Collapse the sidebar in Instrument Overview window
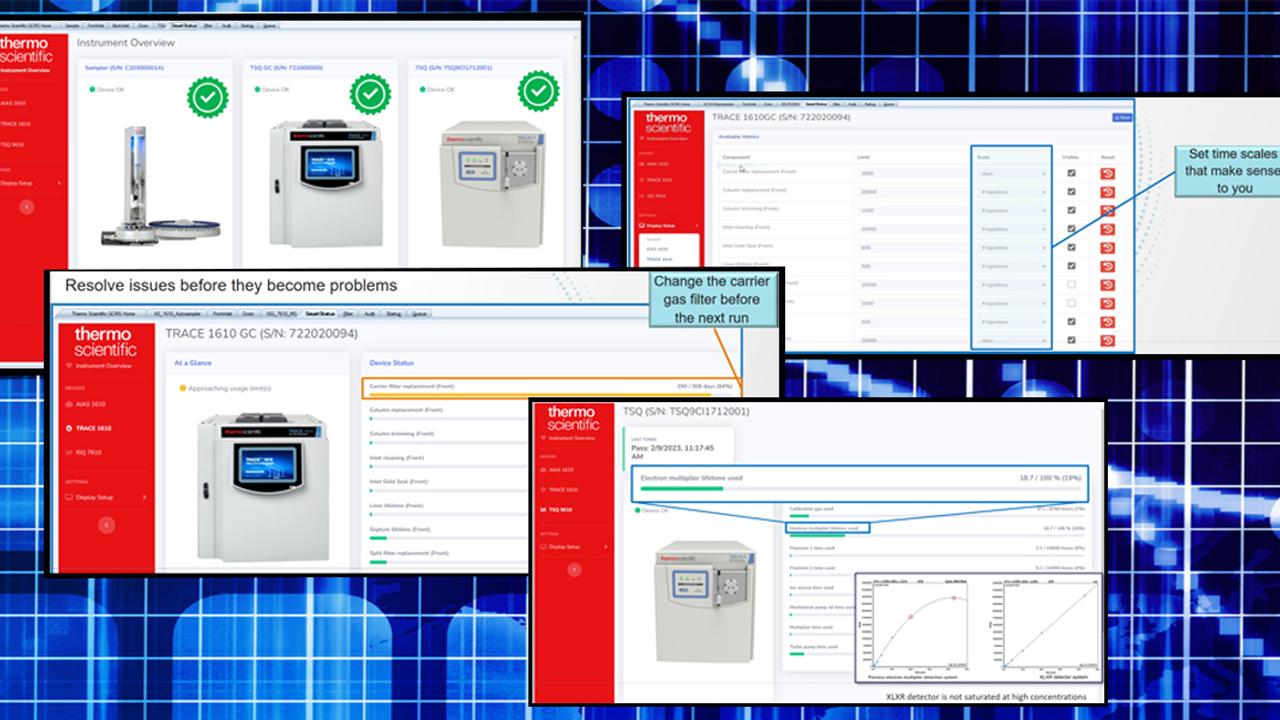Screen dimensions: 1280x720 (x=27, y=207)
